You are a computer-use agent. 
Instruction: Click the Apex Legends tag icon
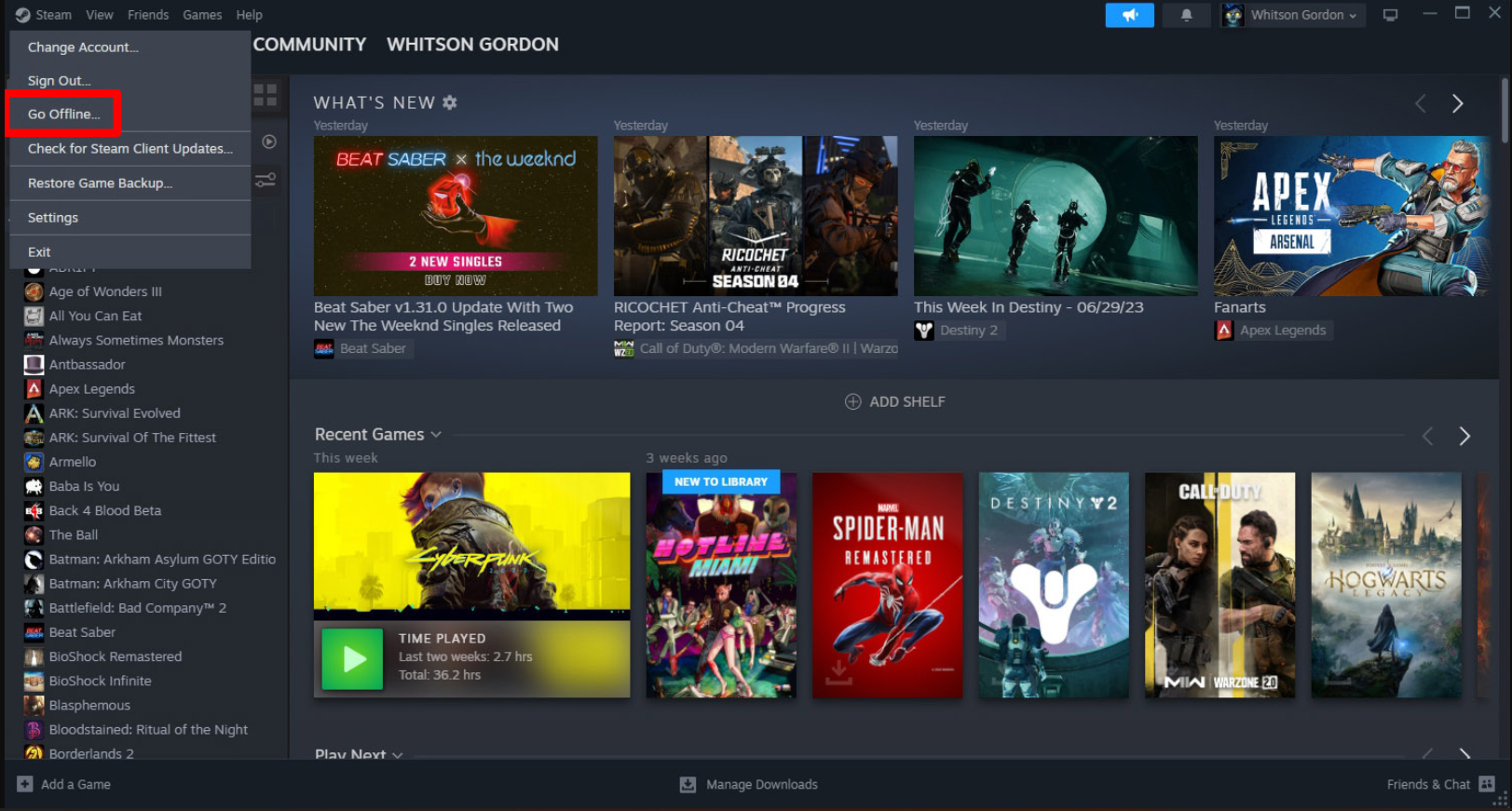[1223, 330]
